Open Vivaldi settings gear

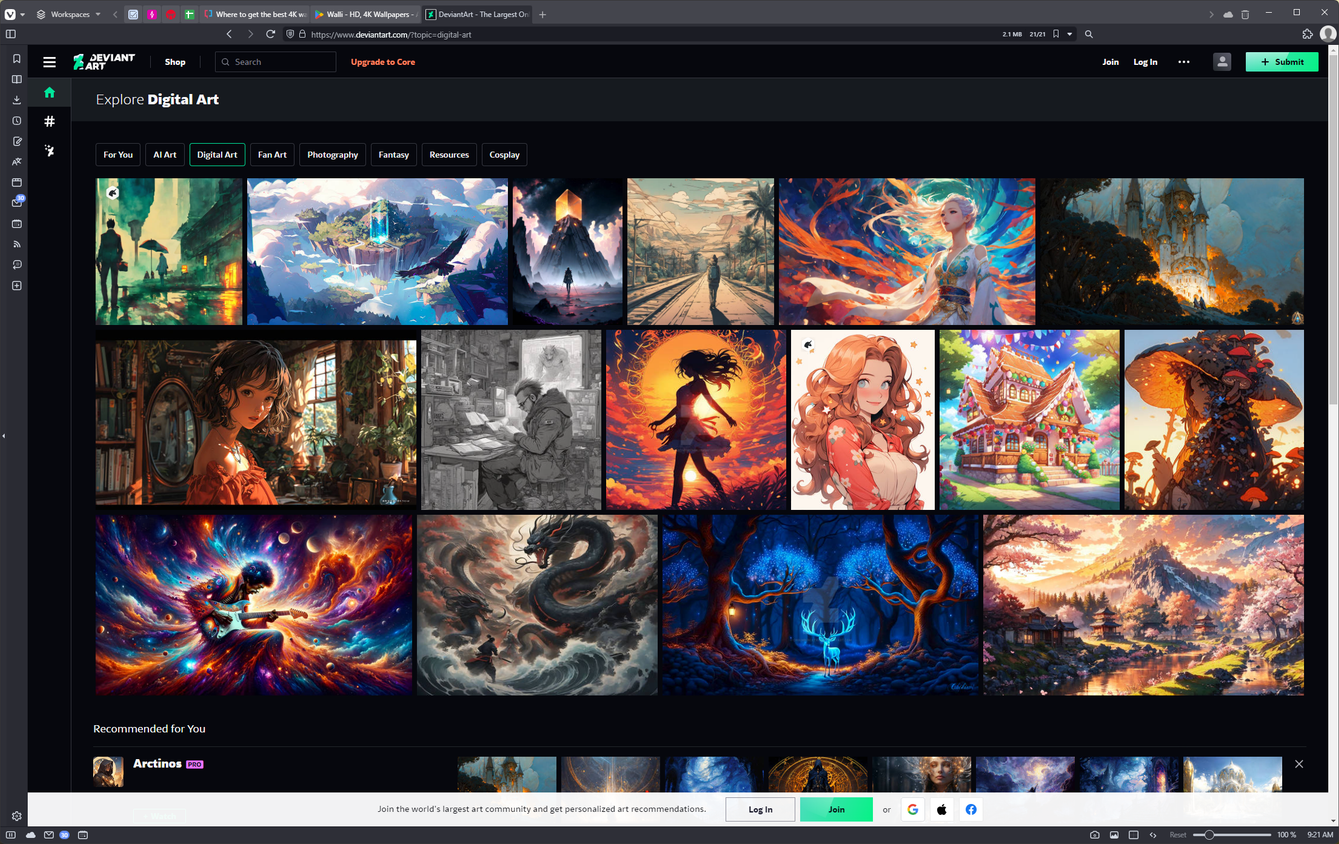(16, 816)
